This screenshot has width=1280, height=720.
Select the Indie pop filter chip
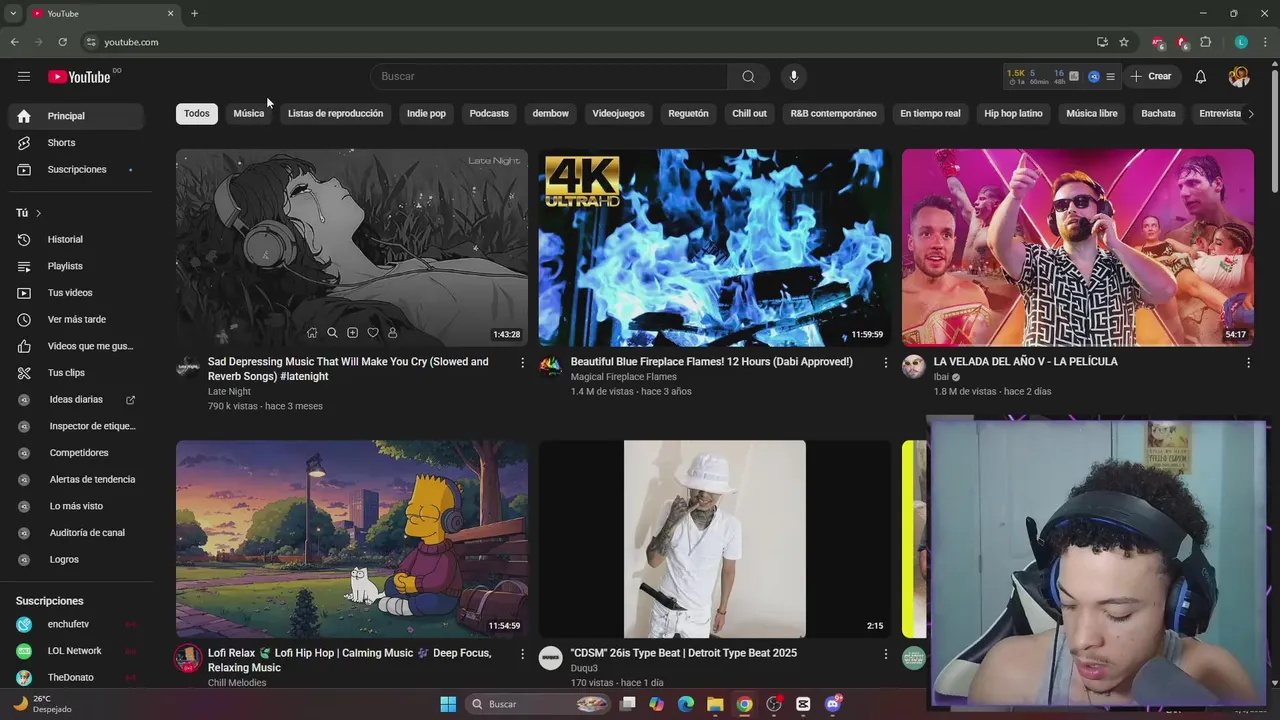tap(426, 113)
